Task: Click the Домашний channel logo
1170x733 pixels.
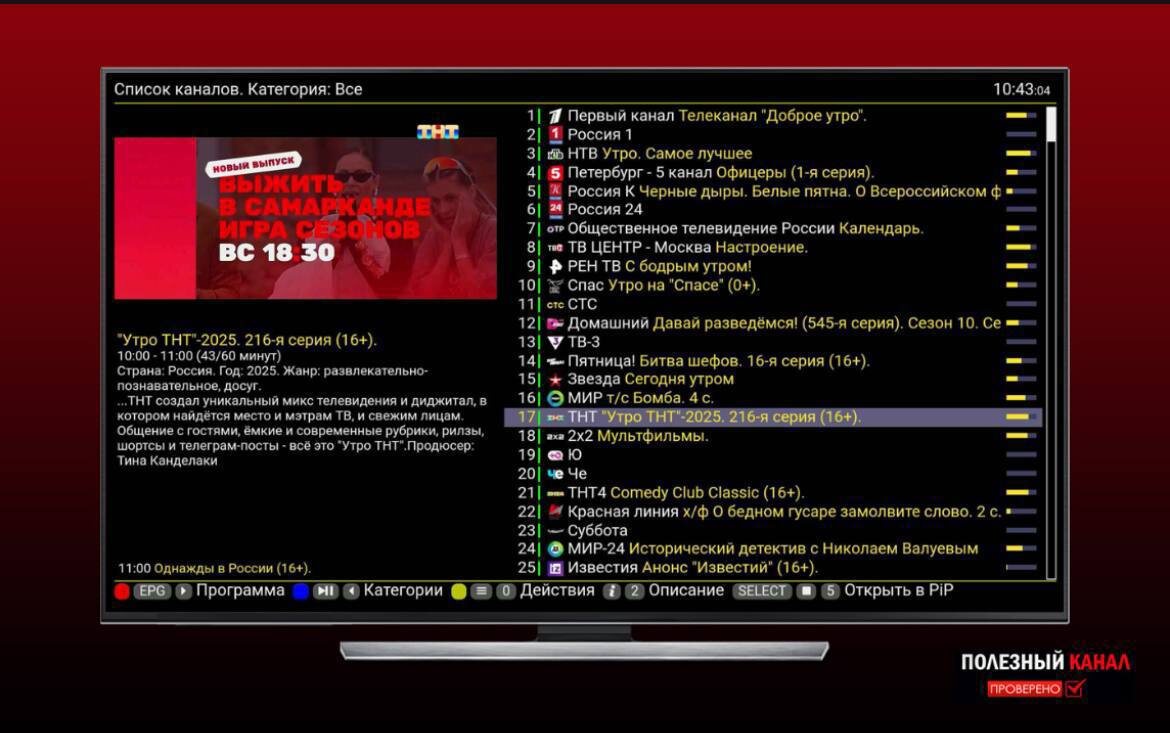Action: pos(555,323)
